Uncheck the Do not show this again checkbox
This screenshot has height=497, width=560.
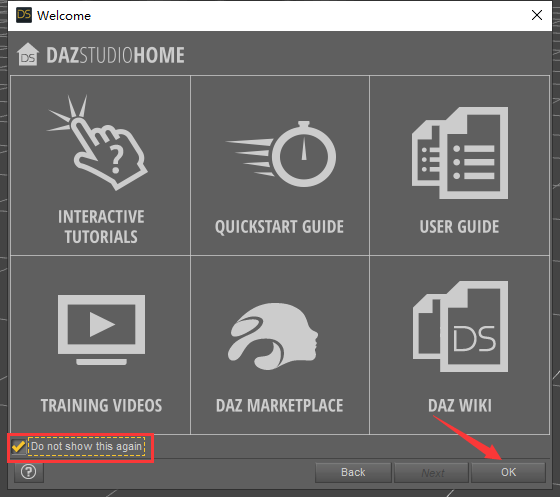(x=18, y=446)
